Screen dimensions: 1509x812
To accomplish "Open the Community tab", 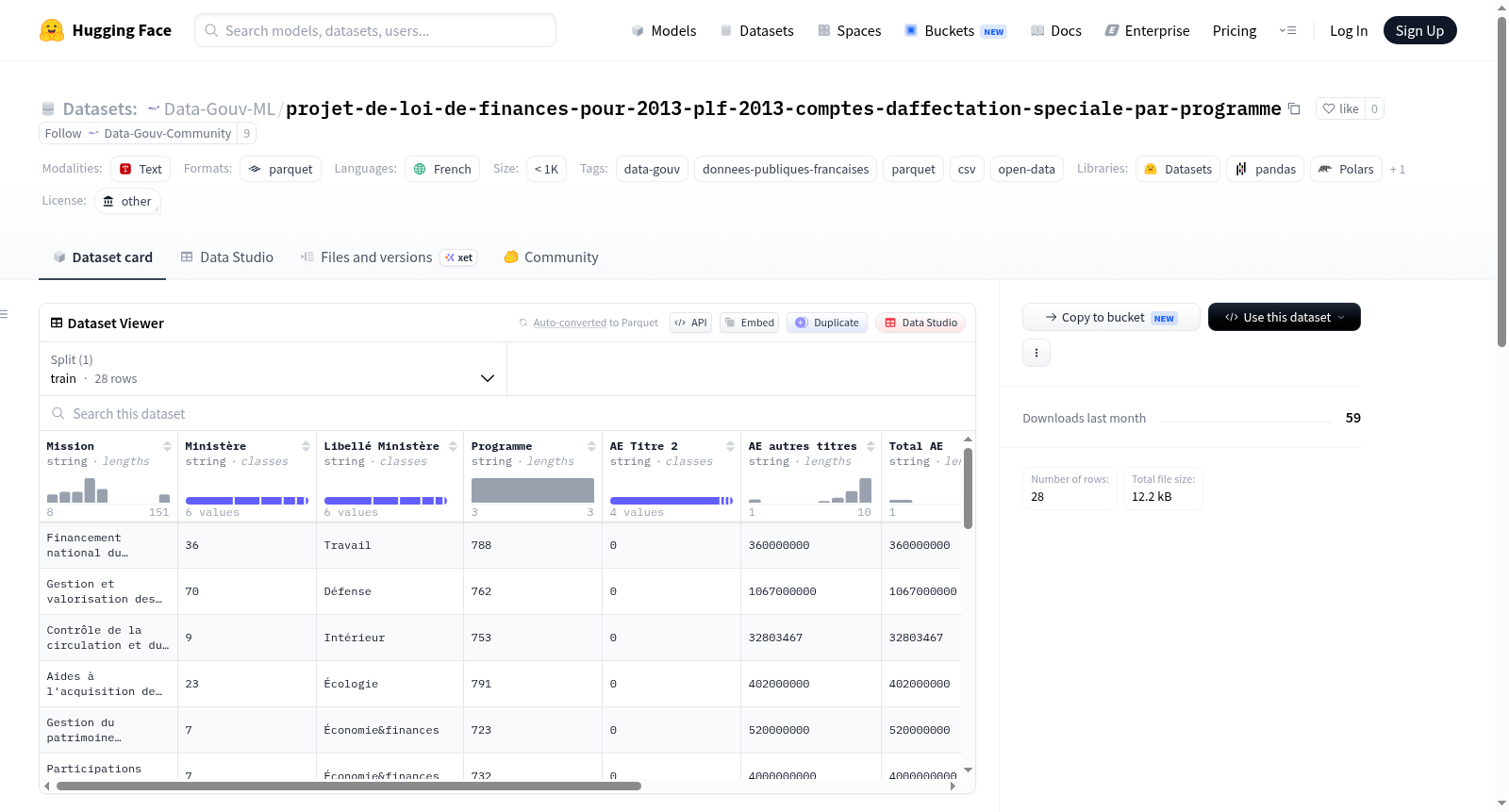I will tap(551, 257).
